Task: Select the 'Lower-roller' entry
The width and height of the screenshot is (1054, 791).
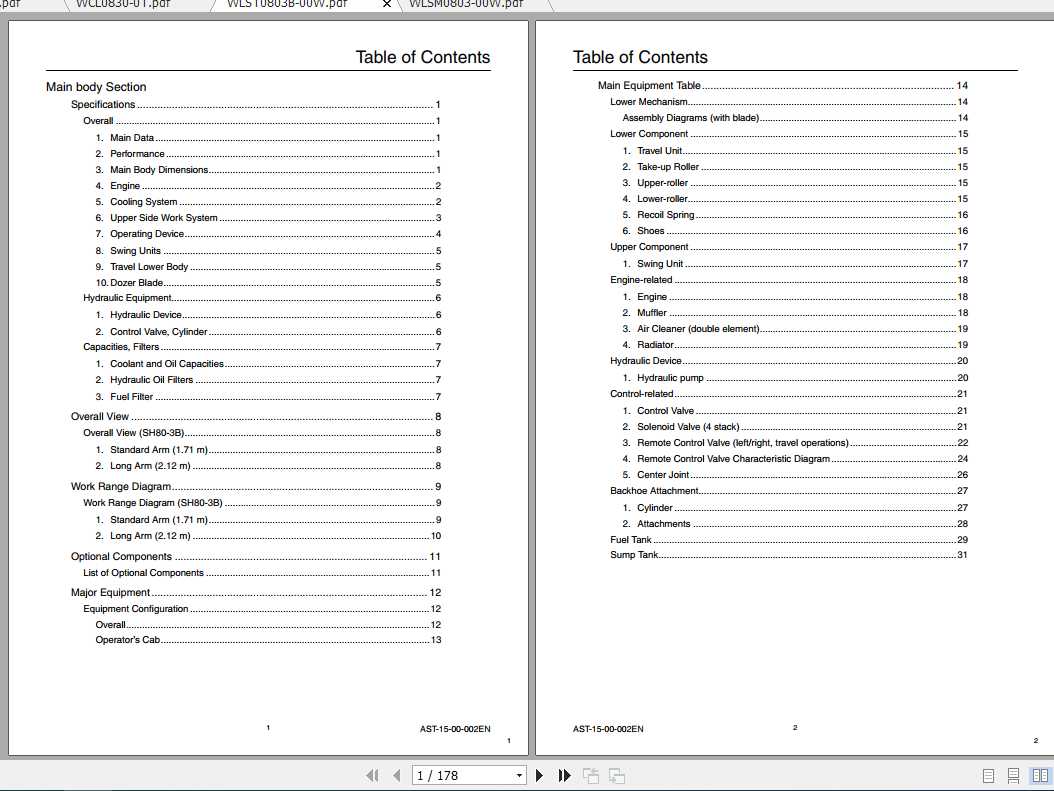Action: (795, 199)
